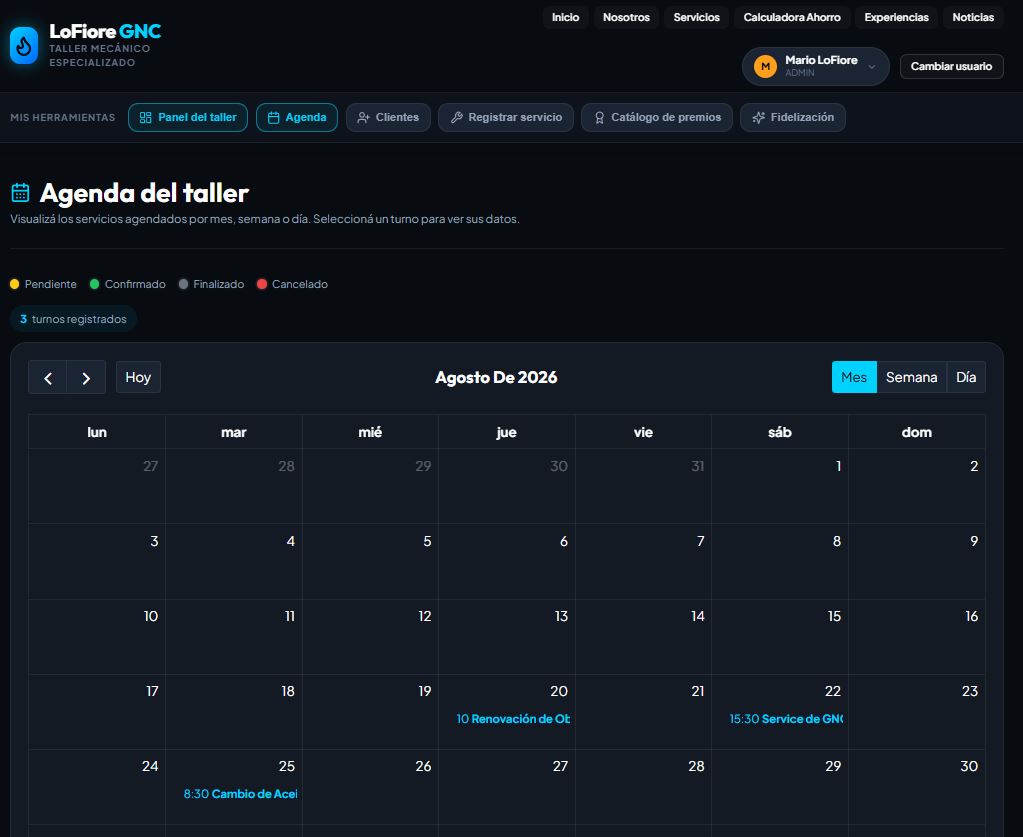Open Nosotros page from top menu
The width and height of the screenshot is (1023, 837).
pos(626,18)
